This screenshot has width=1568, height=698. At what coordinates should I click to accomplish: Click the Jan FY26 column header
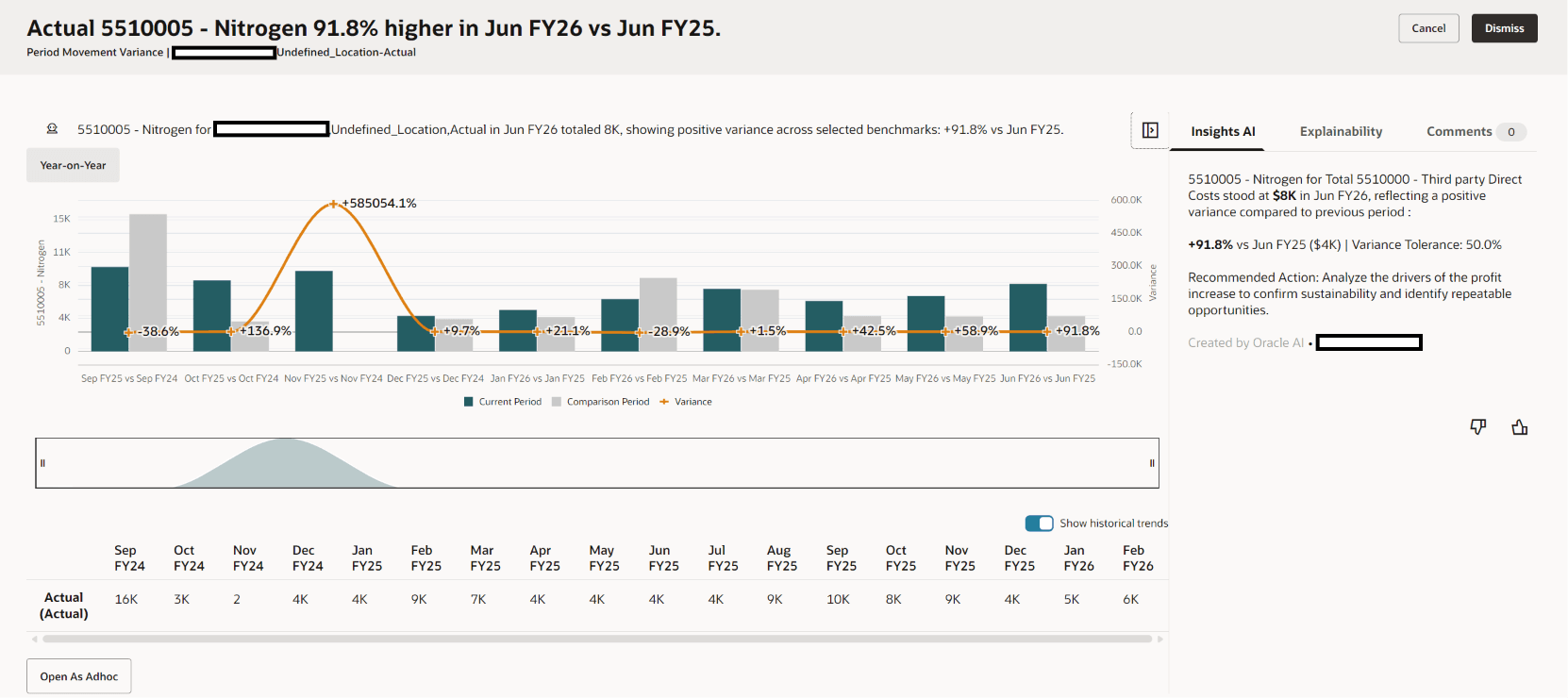tap(1079, 558)
